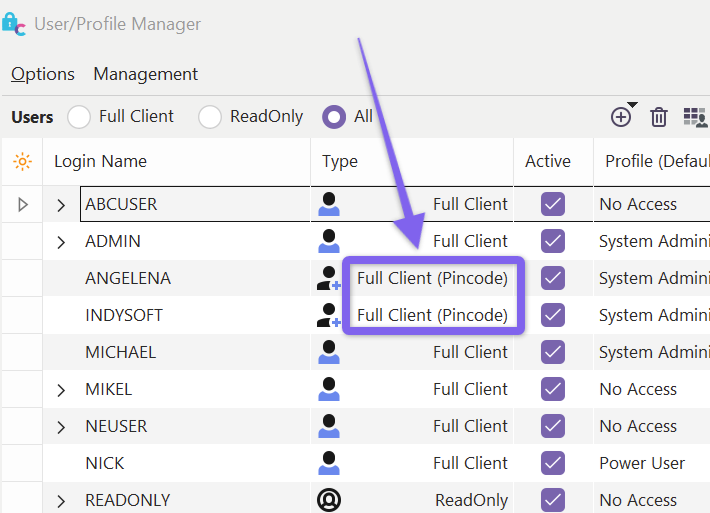
Task: Uncheck Active checkbox for ADMIN
Action: 553,241
